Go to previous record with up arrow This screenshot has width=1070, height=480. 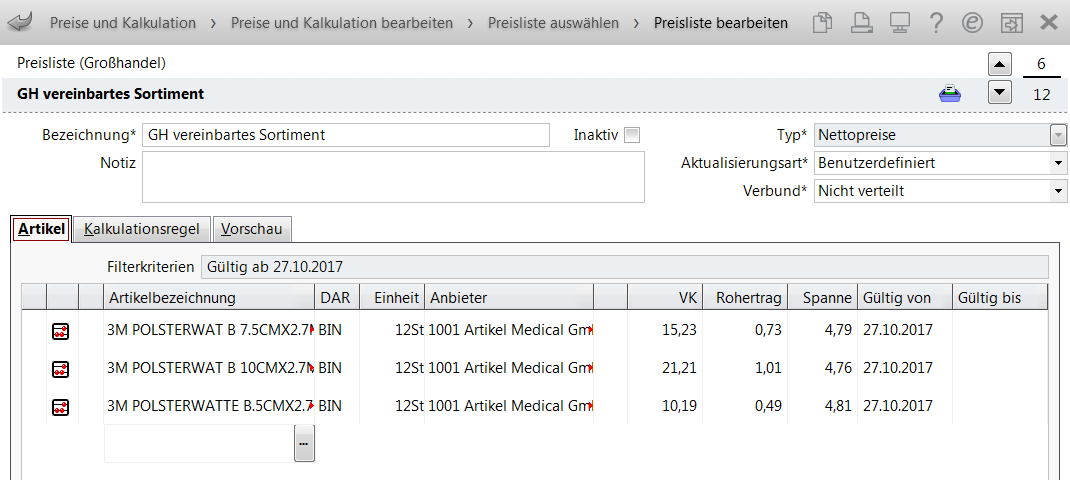1000,65
